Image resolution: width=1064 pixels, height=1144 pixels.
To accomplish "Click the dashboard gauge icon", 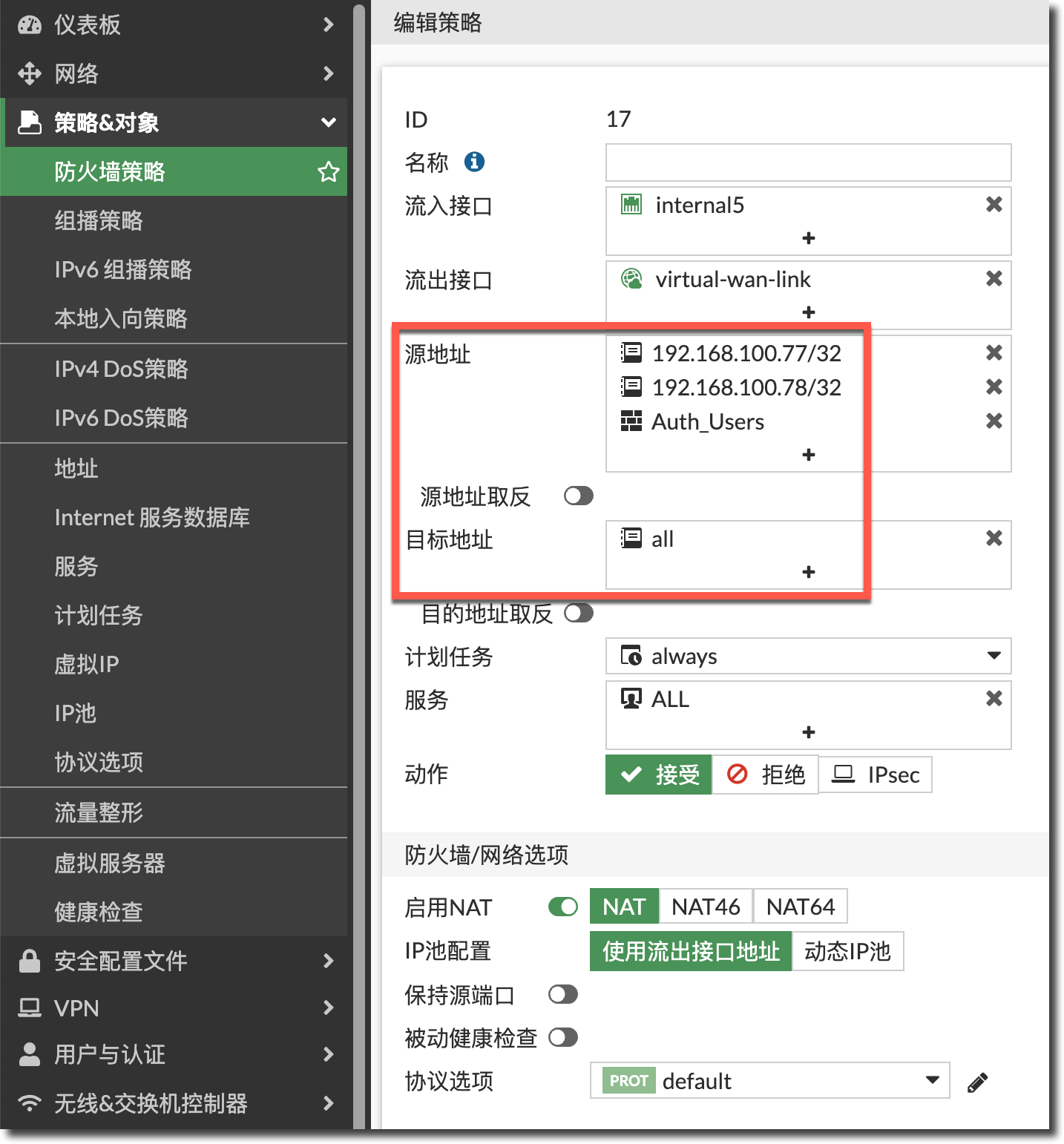I will [x=30, y=24].
